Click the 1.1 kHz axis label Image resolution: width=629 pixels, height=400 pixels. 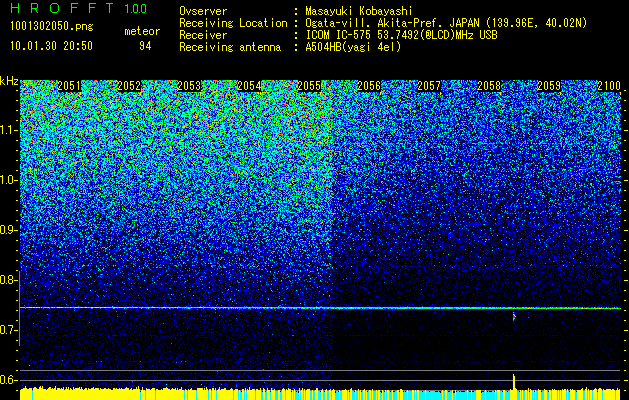[x=8, y=130]
